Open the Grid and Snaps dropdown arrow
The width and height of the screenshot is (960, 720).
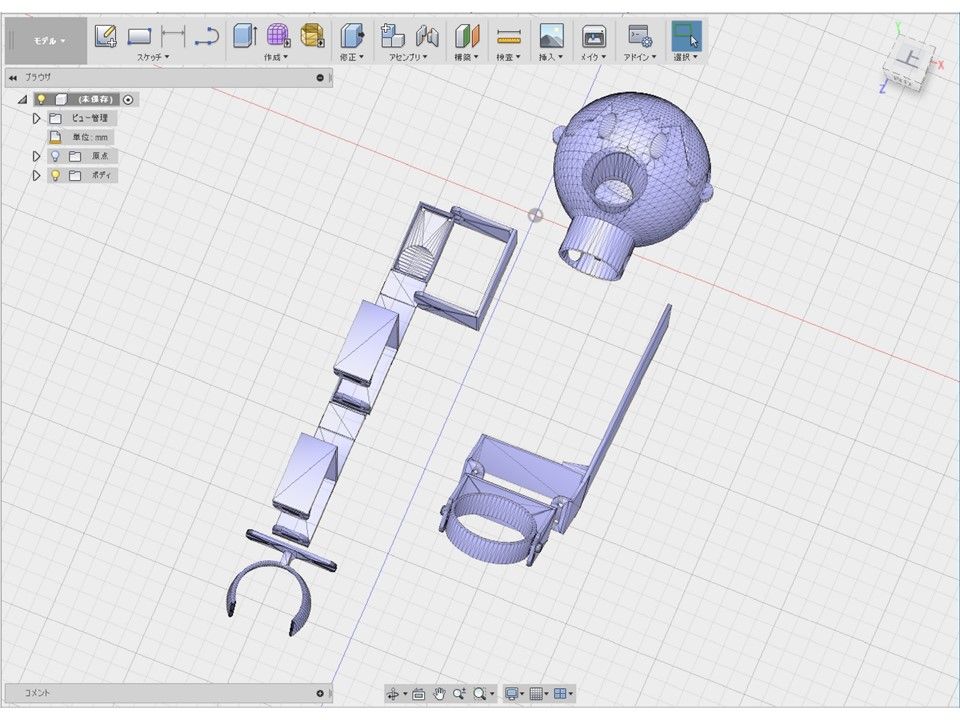tap(546, 694)
